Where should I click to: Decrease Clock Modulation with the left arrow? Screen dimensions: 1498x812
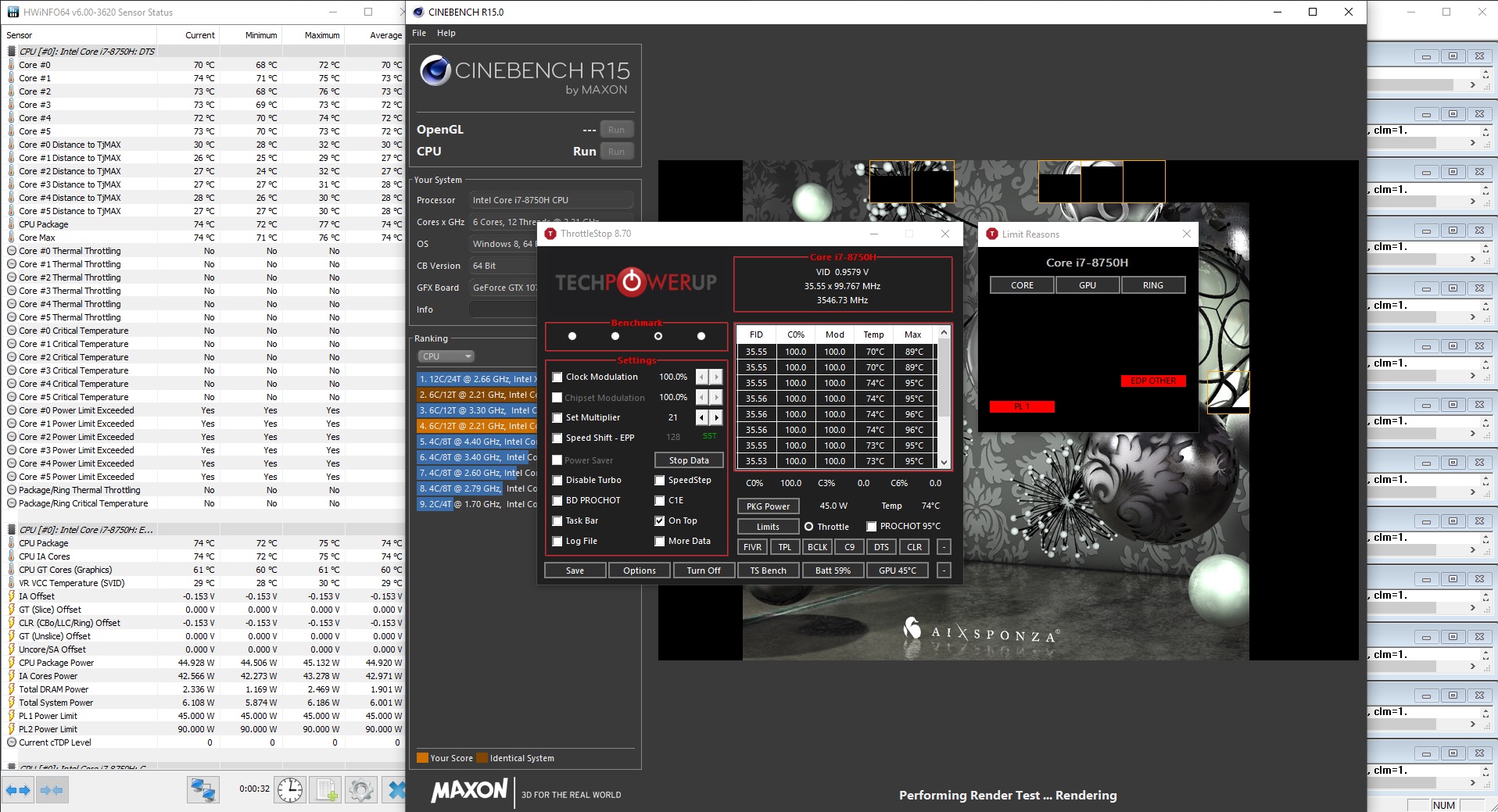(x=702, y=377)
